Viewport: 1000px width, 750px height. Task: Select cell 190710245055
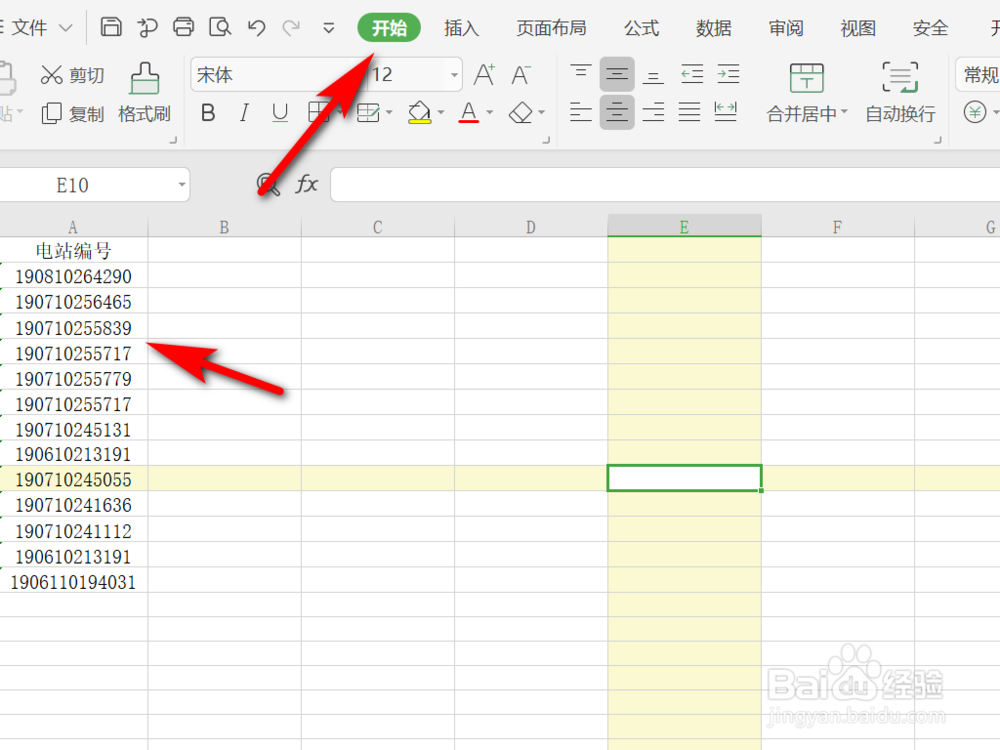[73, 479]
